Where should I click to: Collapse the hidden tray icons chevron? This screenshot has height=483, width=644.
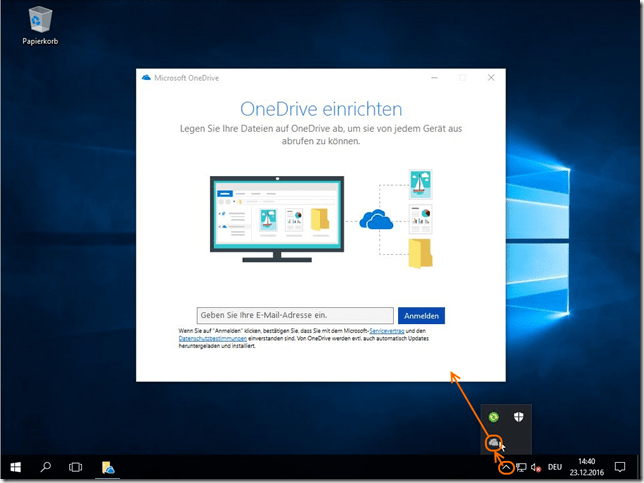click(506, 467)
